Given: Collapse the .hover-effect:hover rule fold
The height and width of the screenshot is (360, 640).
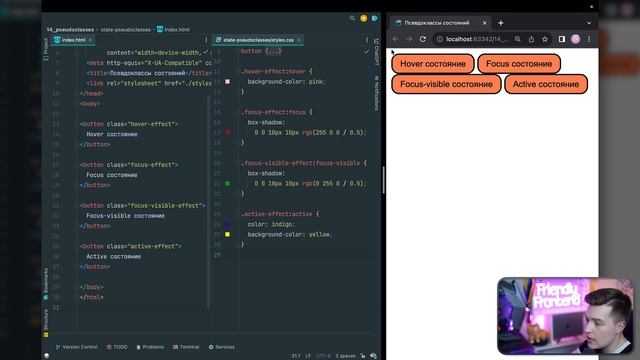Looking at the screenshot, I should (238, 71).
